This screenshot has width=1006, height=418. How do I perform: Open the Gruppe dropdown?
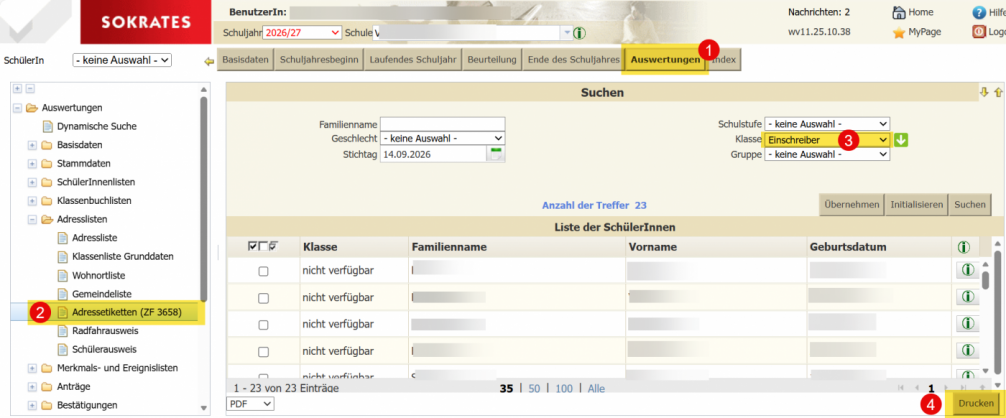coord(827,155)
